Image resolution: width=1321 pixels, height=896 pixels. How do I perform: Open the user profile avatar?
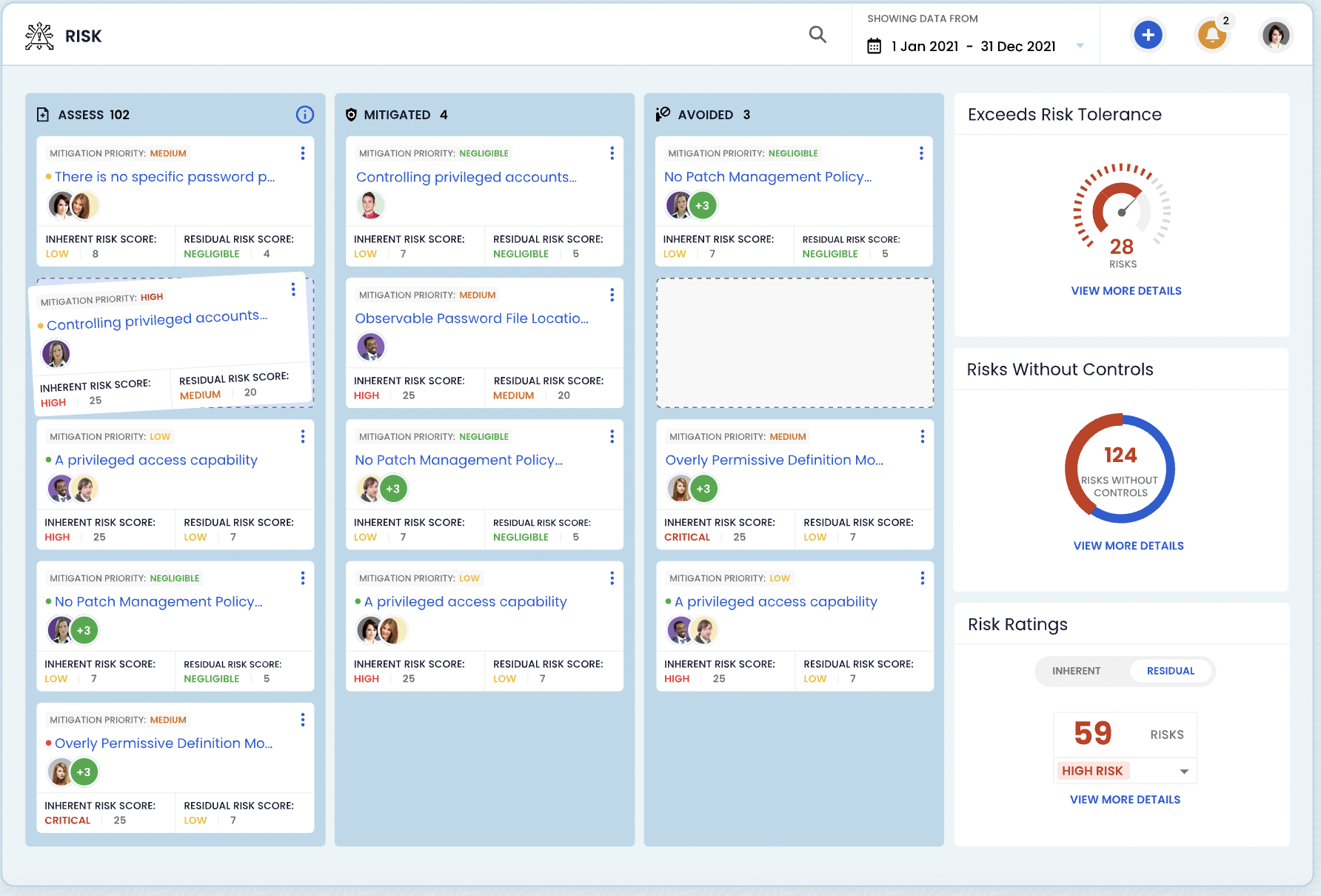[1275, 35]
